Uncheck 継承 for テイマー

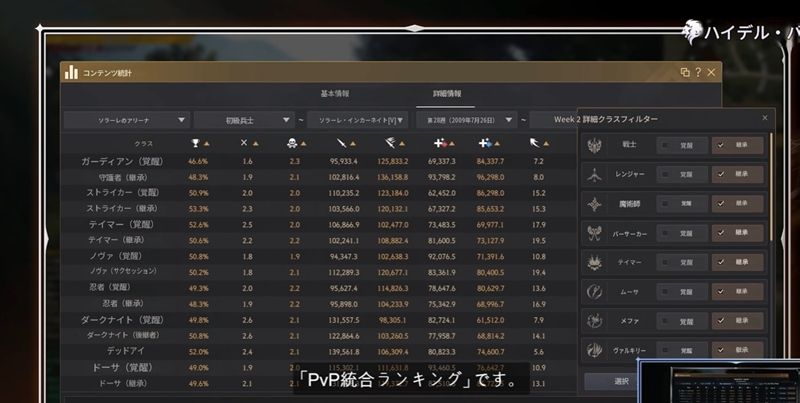720,262
